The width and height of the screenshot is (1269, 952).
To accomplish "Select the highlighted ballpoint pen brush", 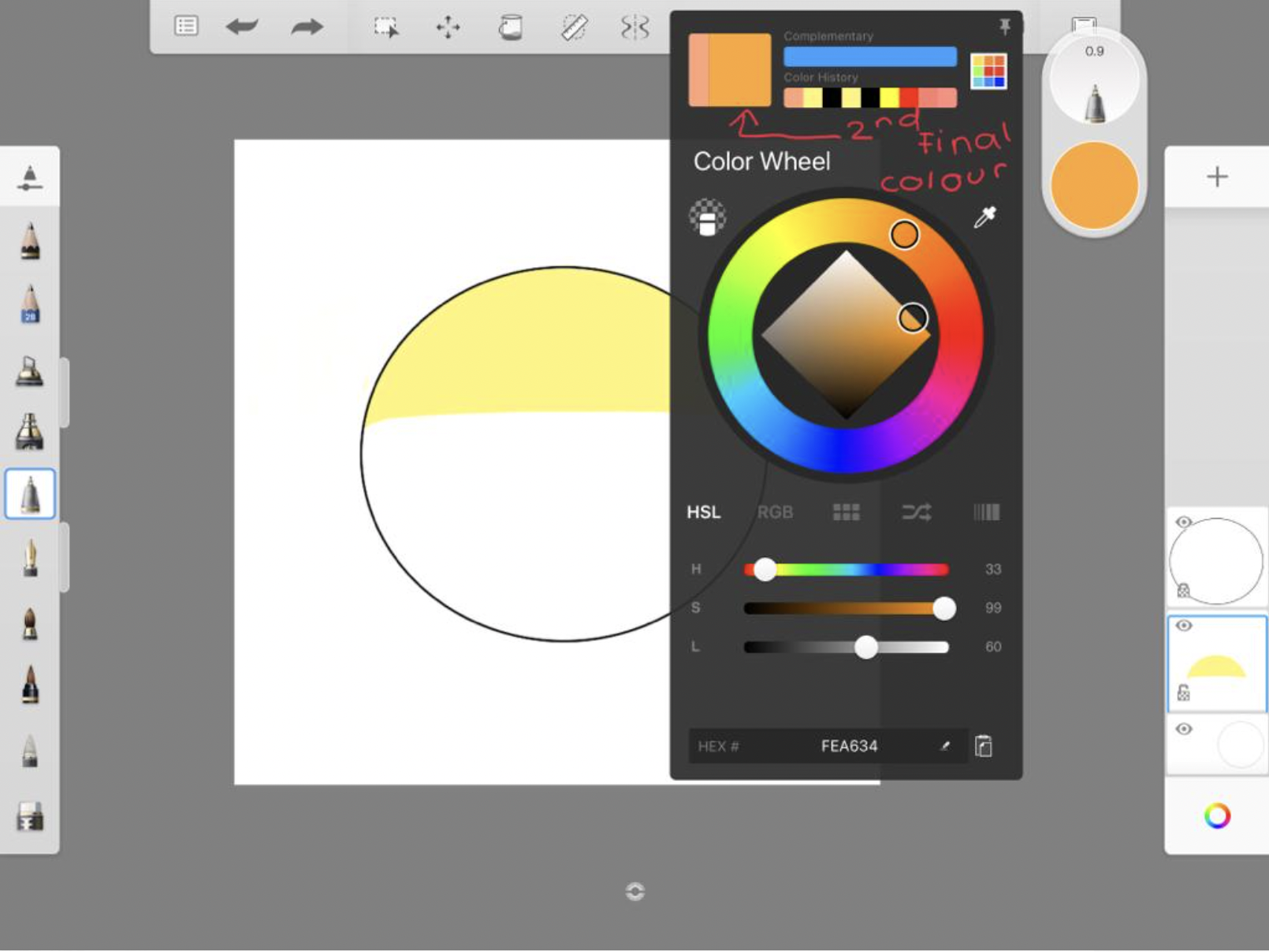I will click(30, 494).
